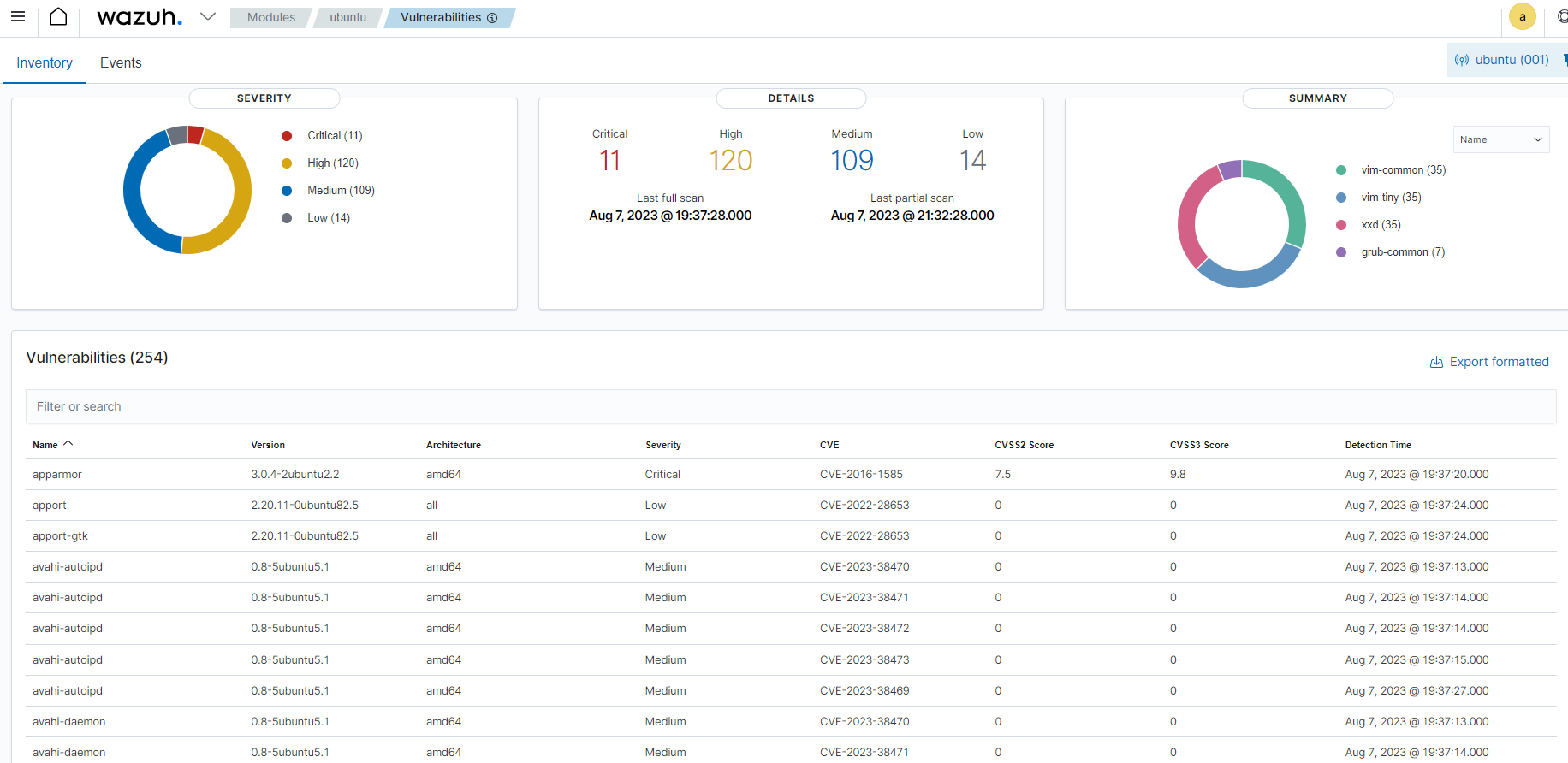Click the agent signal icon
Image resolution: width=1568 pixels, height=763 pixels.
1462,60
